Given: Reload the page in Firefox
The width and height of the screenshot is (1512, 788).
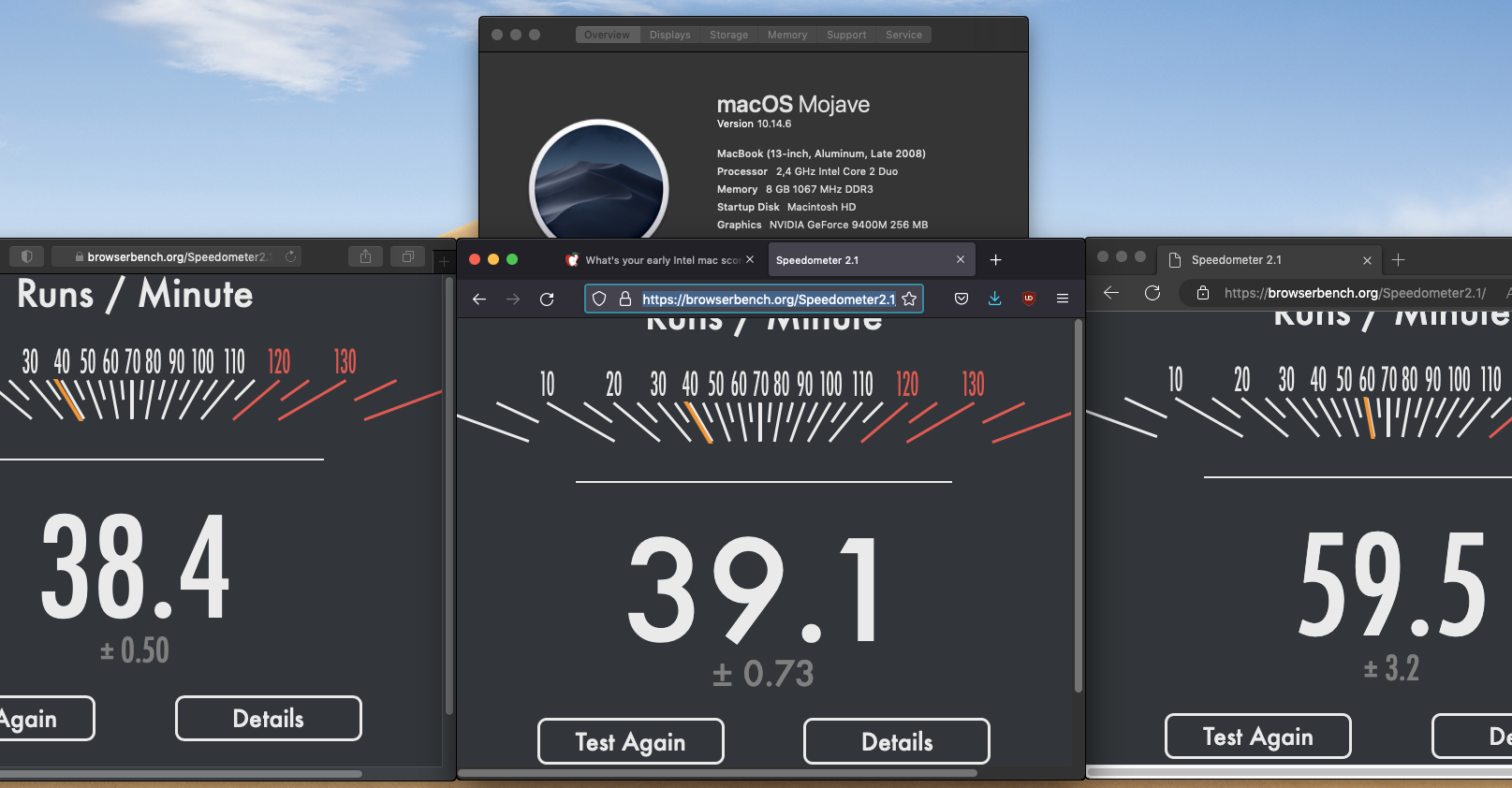Looking at the screenshot, I should (x=547, y=299).
